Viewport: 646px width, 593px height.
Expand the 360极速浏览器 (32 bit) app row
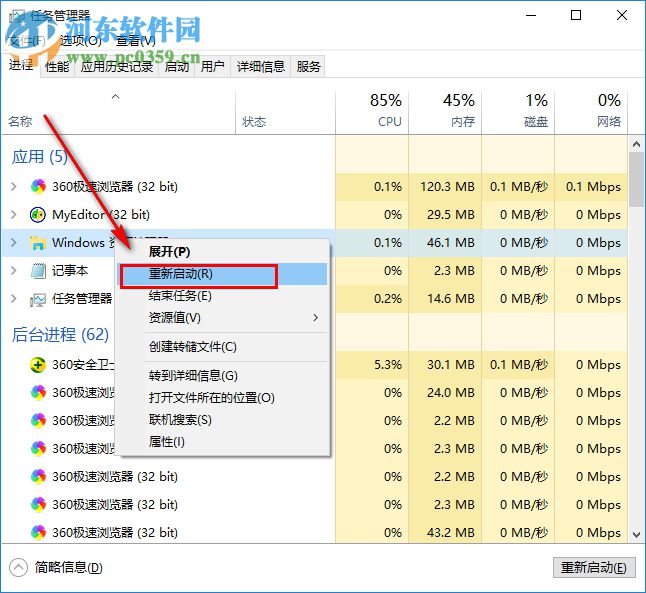[x=14, y=187]
